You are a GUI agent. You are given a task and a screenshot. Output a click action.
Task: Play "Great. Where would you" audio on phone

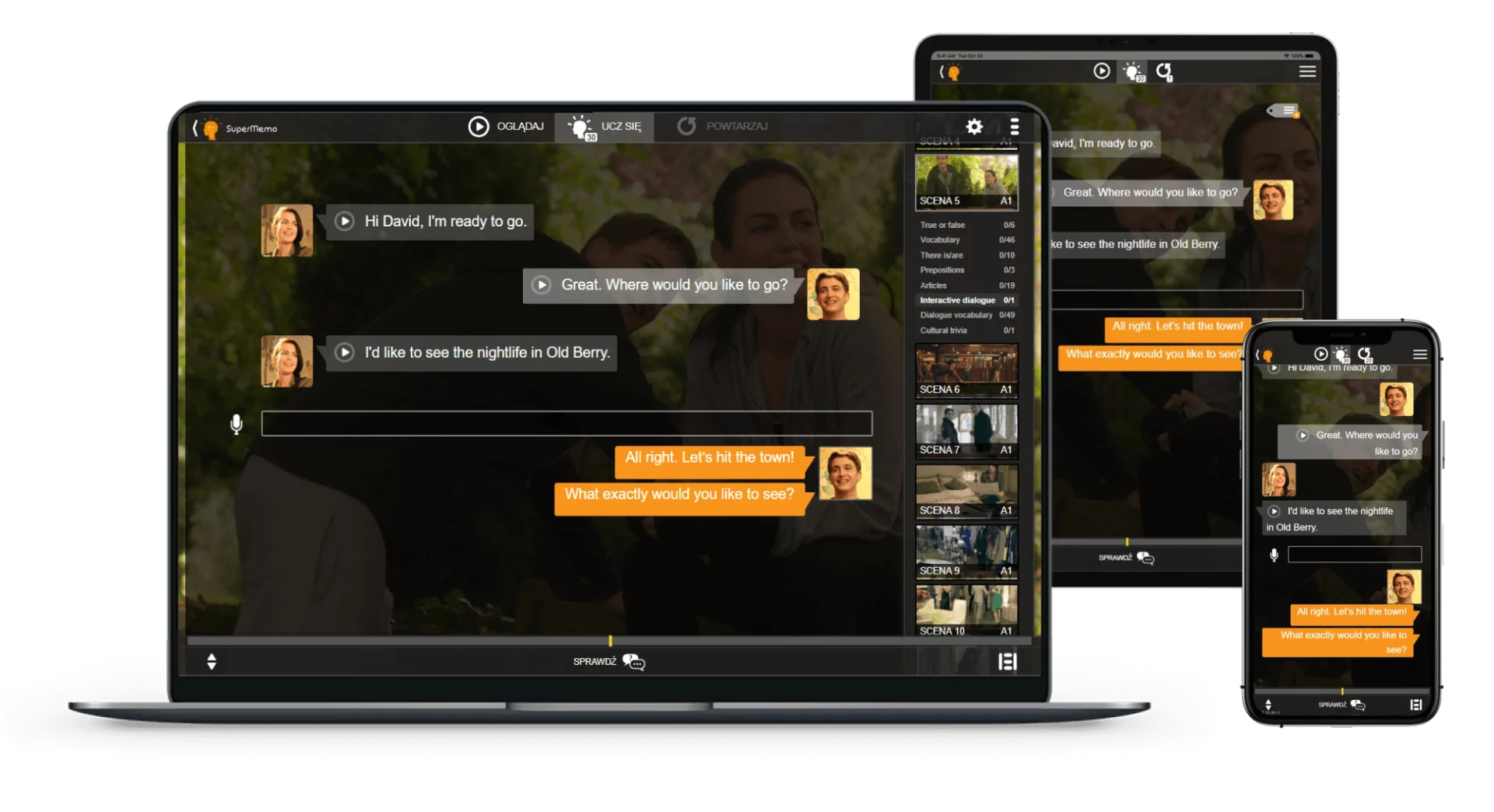coord(1303,436)
